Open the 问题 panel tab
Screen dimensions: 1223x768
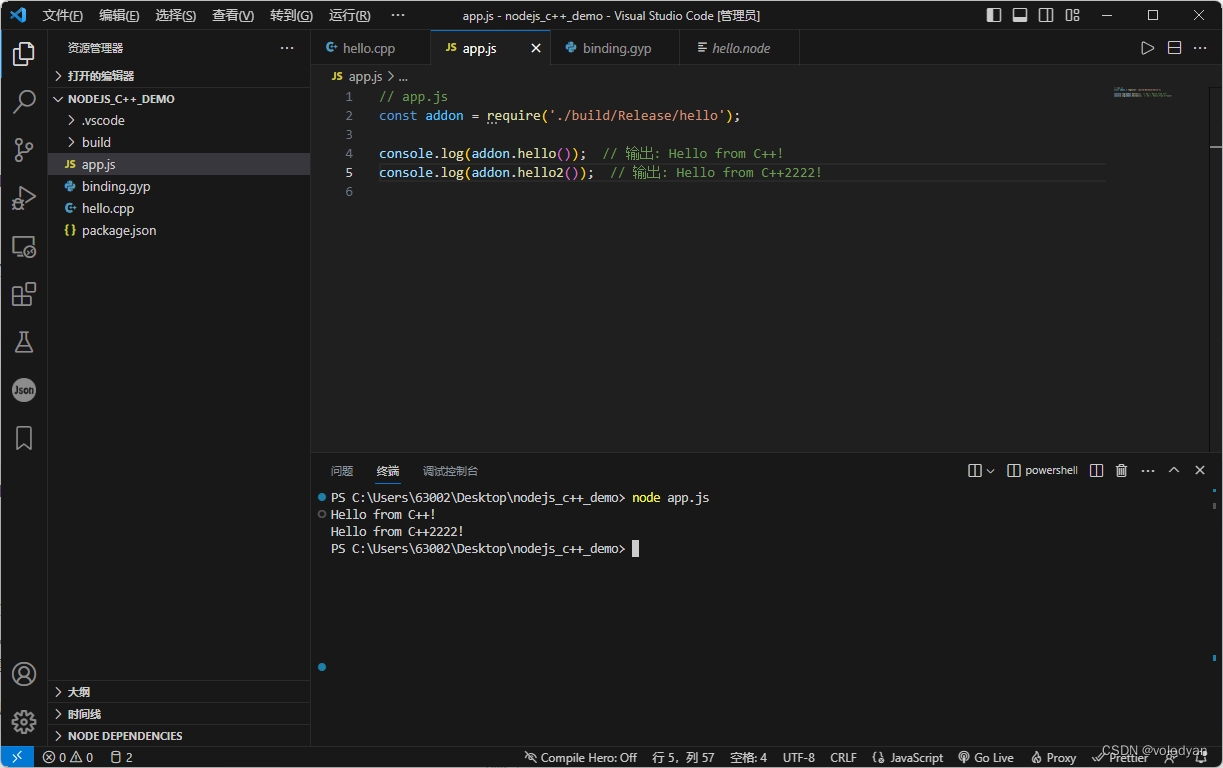342,471
